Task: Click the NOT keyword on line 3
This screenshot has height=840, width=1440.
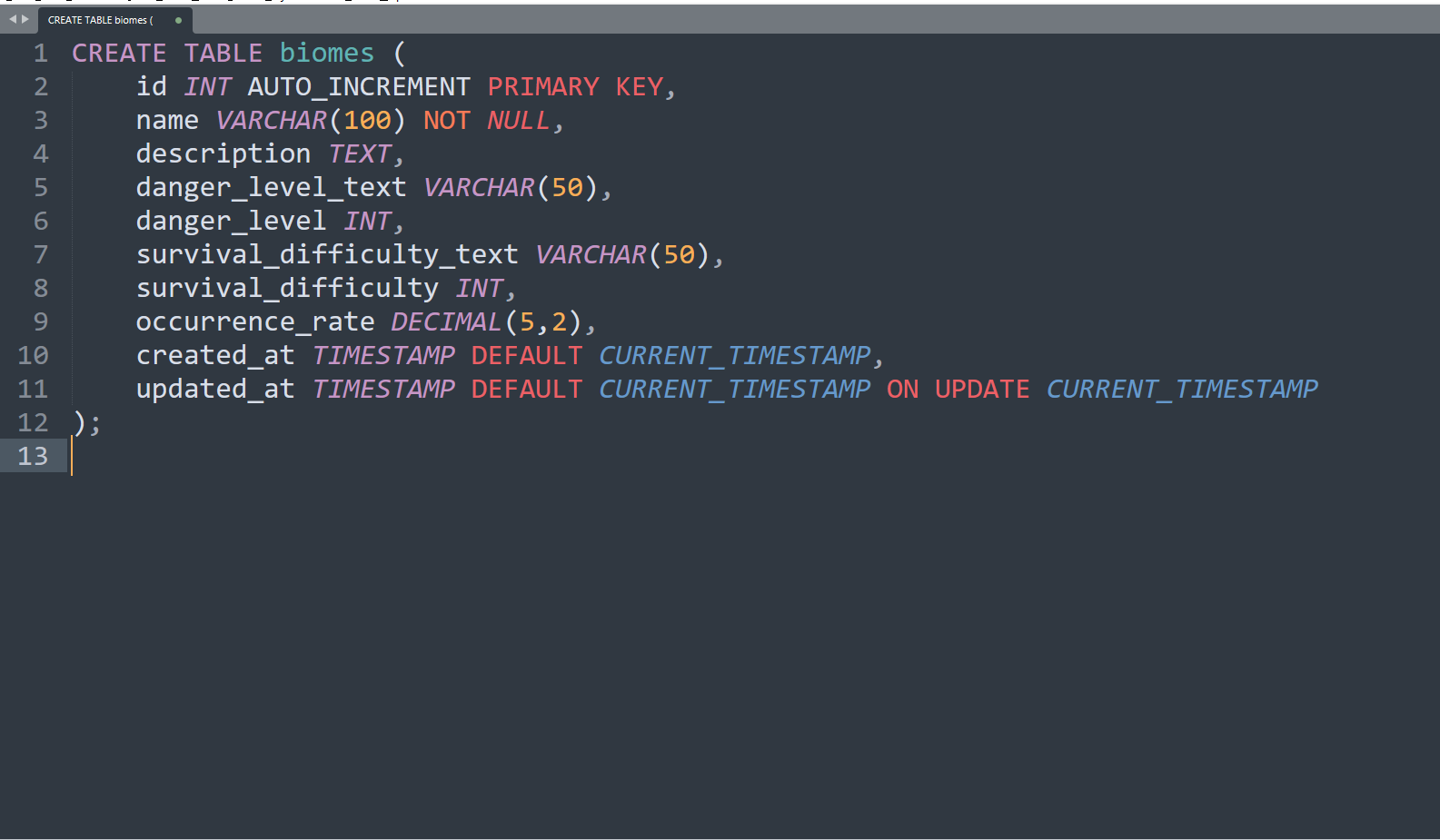Action: (447, 121)
